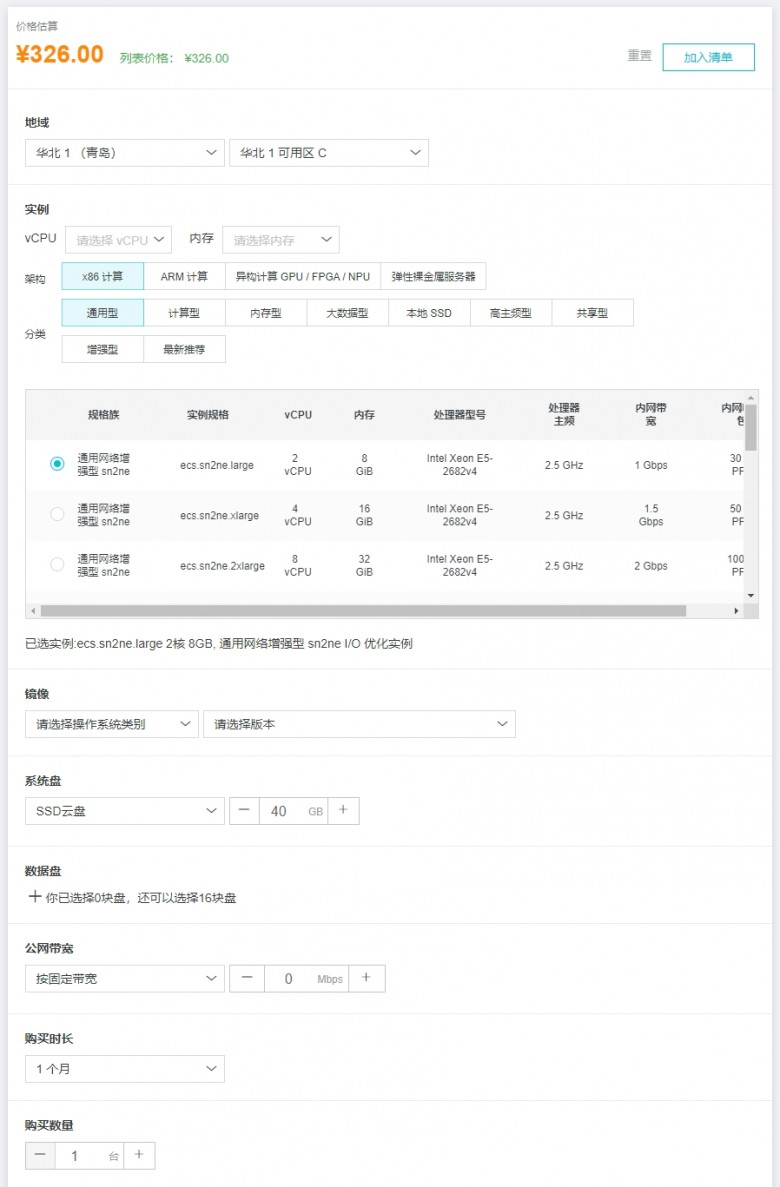This screenshot has height=1187, width=780.
Task: Select the ARM 计算 architecture tab
Action: 184,276
